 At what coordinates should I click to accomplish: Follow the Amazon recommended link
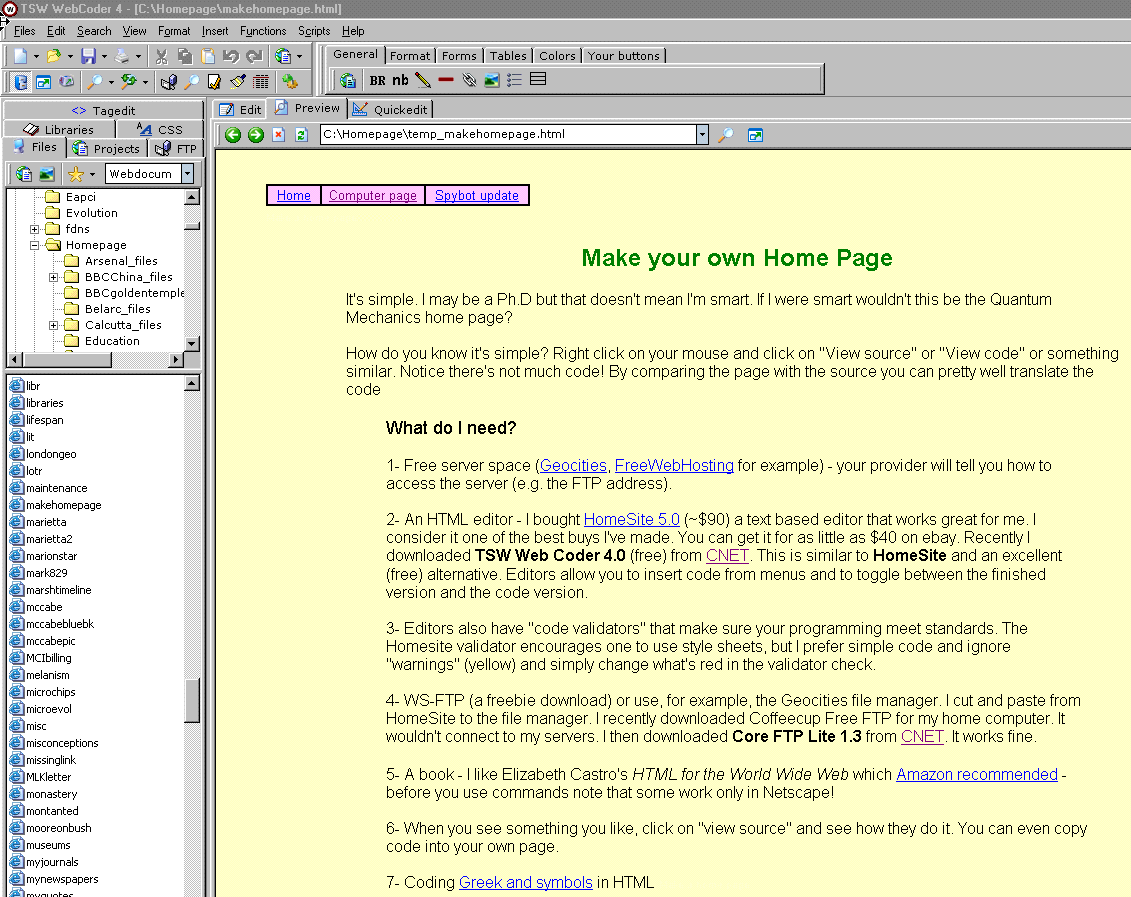977,774
